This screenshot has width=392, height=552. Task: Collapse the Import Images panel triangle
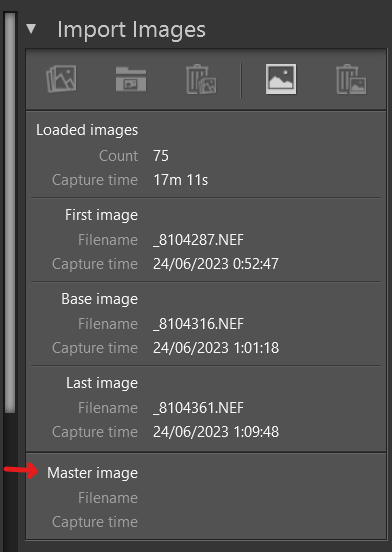(31, 29)
